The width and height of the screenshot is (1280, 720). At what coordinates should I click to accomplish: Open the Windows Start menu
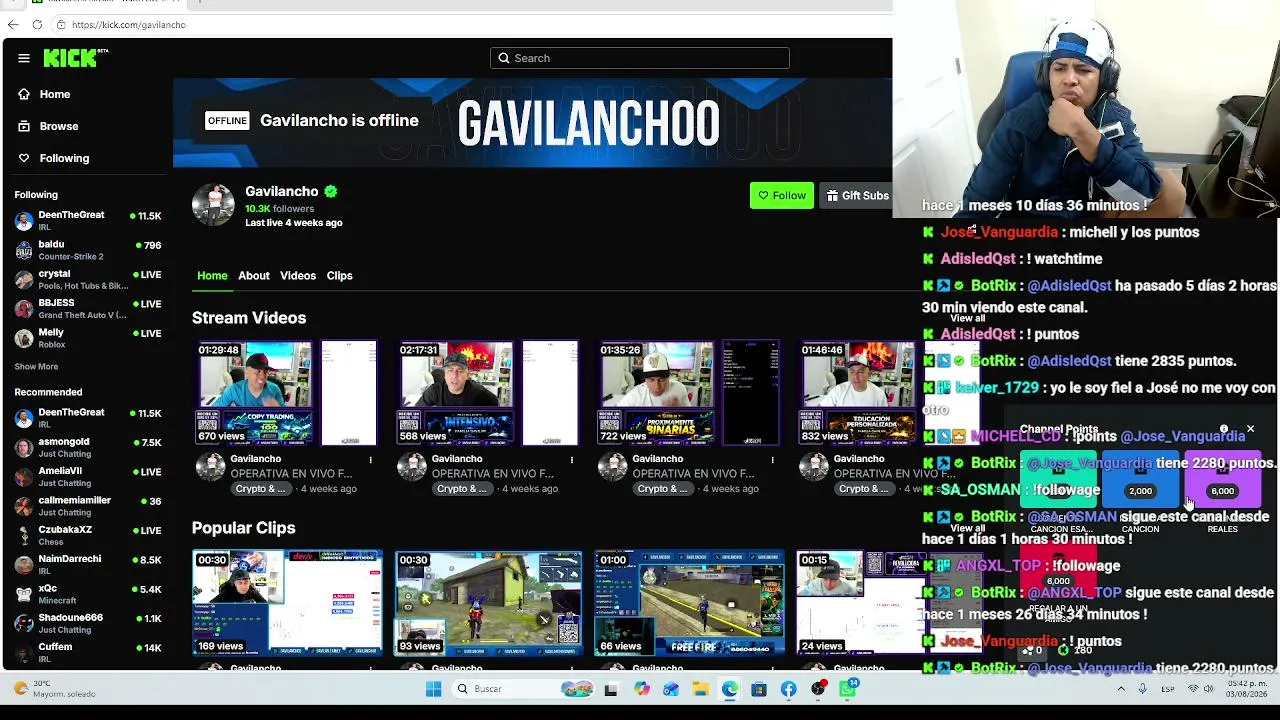pyautogui.click(x=433, y=689)
